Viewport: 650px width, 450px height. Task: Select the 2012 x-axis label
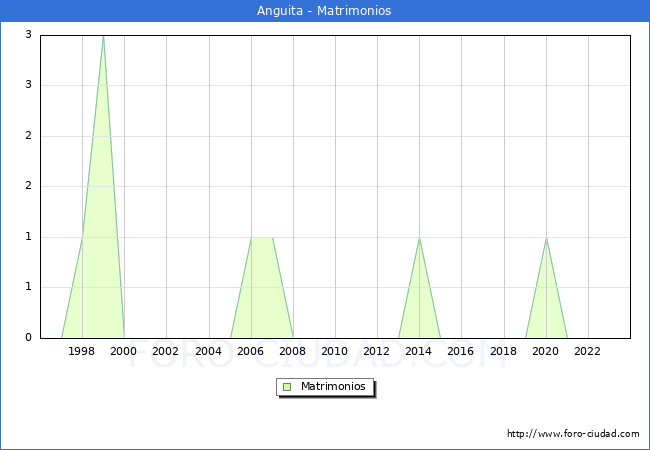pyautogui.click(x=377, y=351)
